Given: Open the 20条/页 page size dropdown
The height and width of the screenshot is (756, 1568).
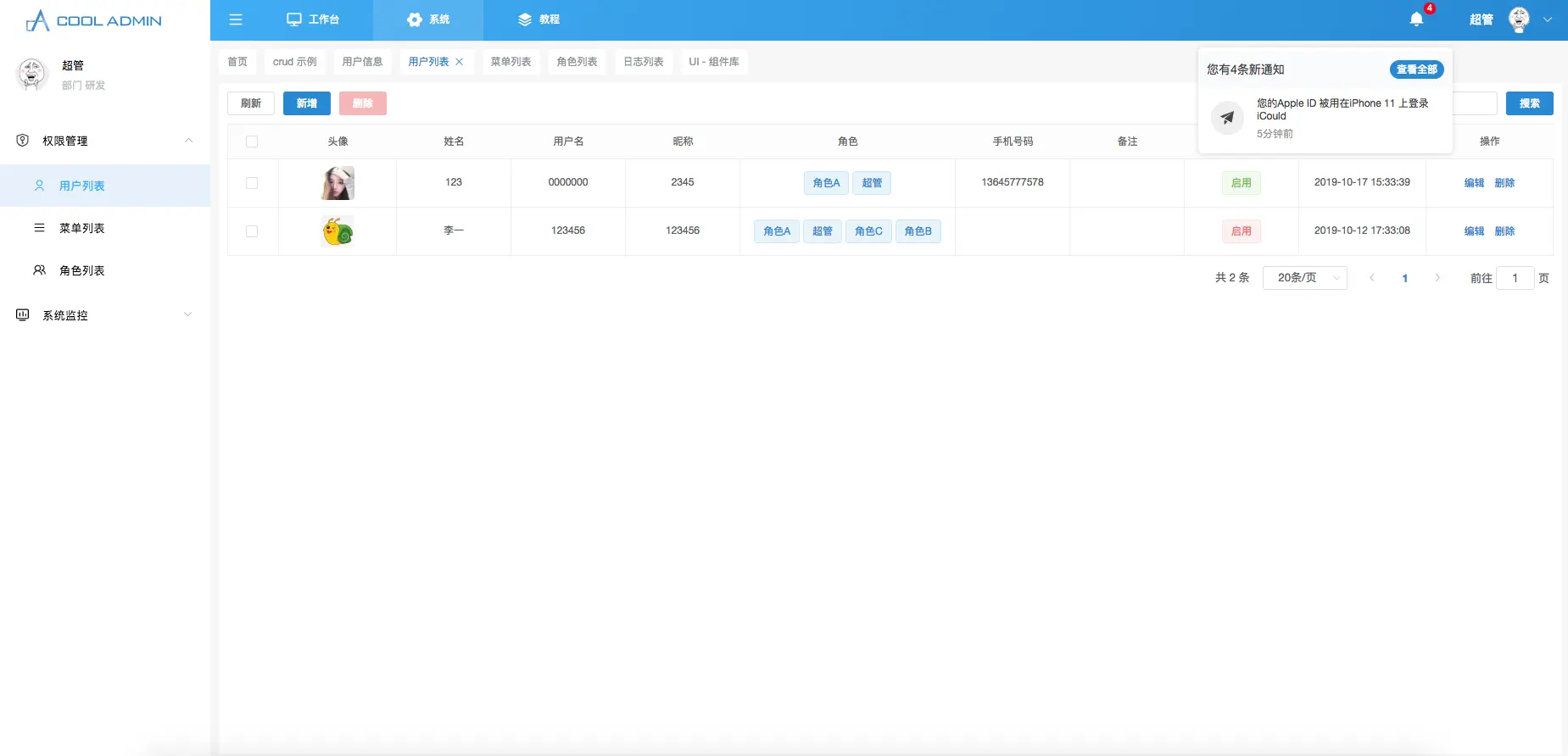Looking at the screenshot, I should pyautogui.click(x=1305, y=278).
